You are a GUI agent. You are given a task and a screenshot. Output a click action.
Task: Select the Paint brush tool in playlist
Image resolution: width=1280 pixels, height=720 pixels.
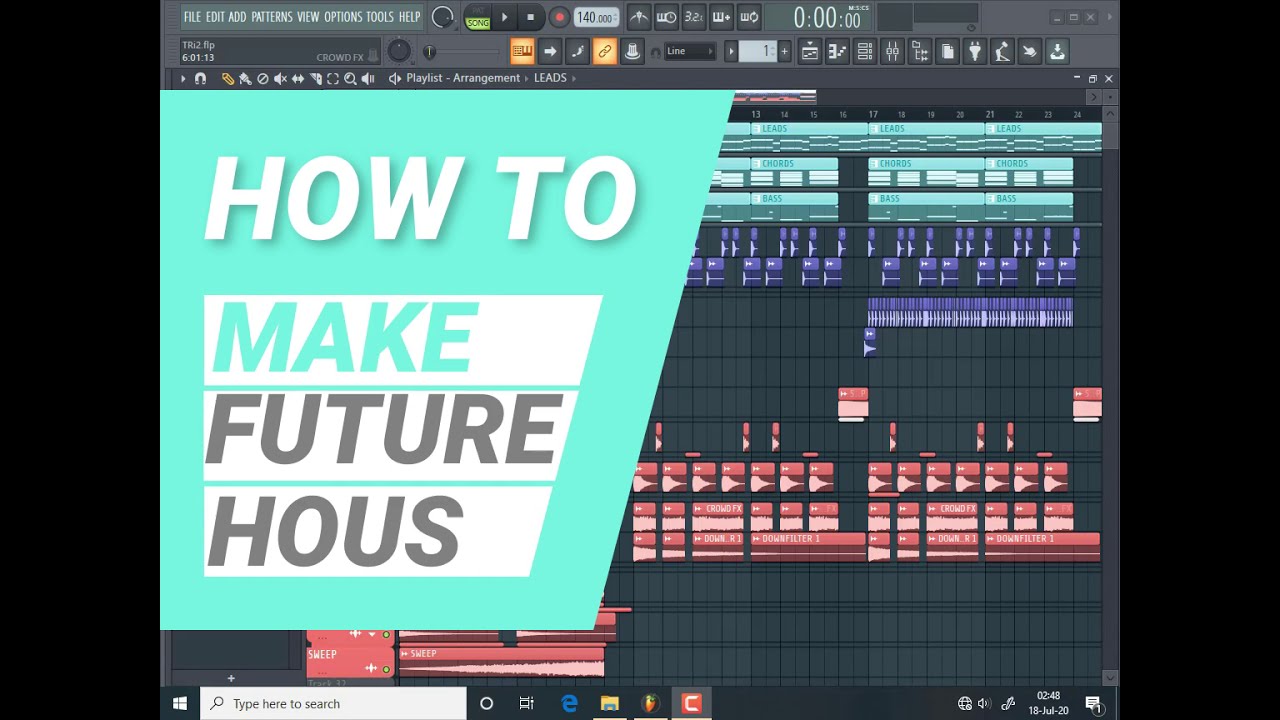245,78
